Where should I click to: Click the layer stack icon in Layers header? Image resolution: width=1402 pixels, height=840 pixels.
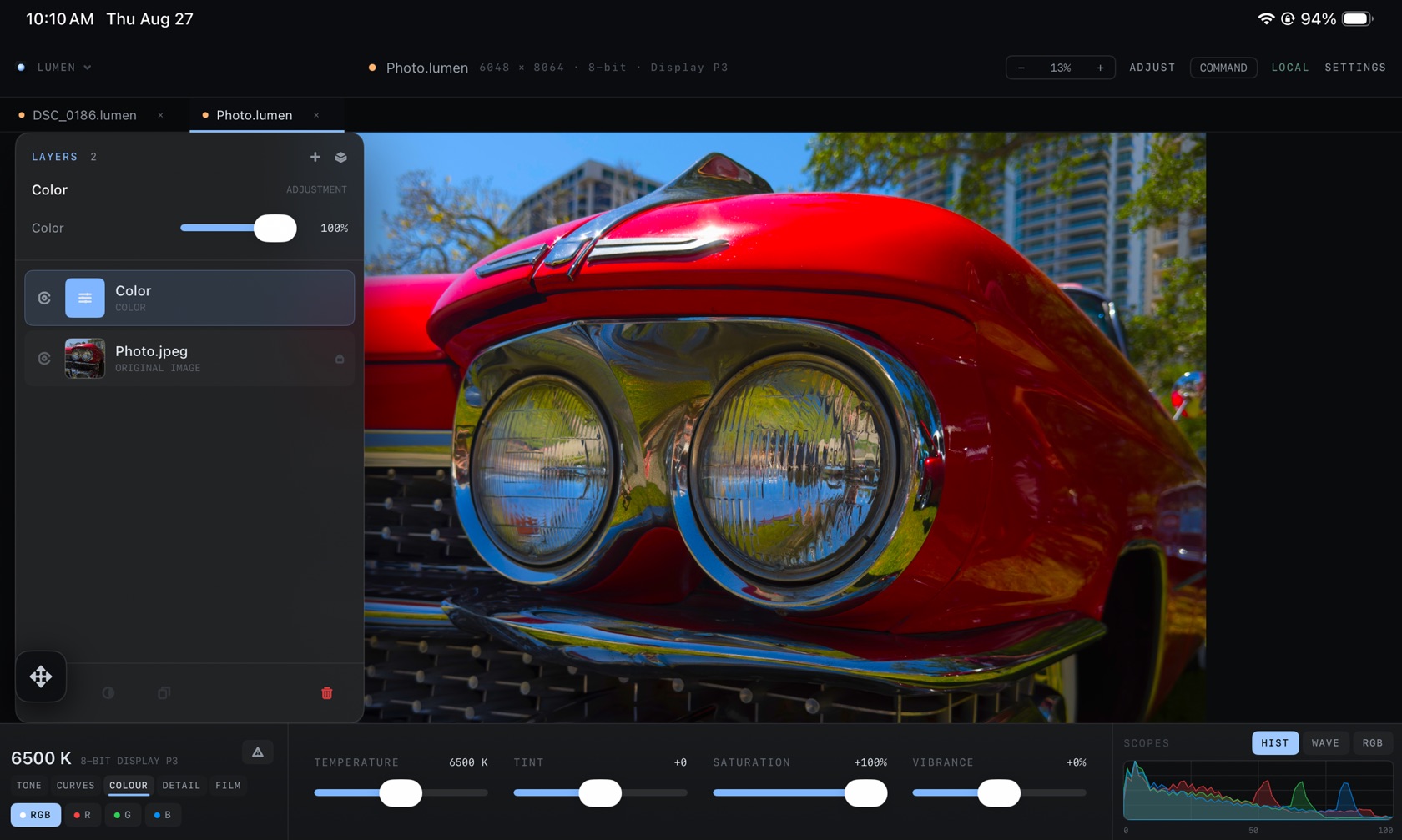coord(340,157)
